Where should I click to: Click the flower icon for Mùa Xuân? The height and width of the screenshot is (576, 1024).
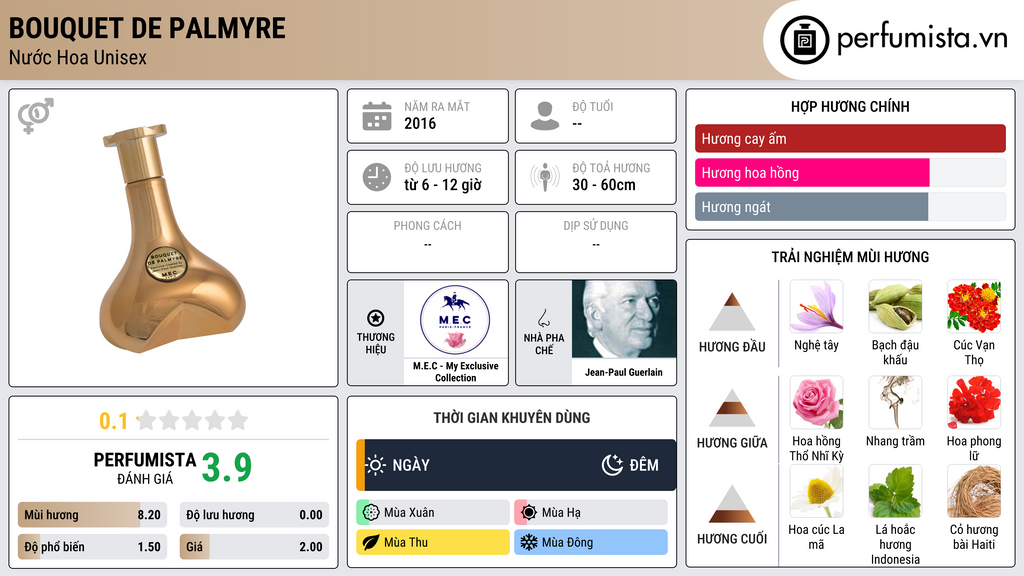371,513
